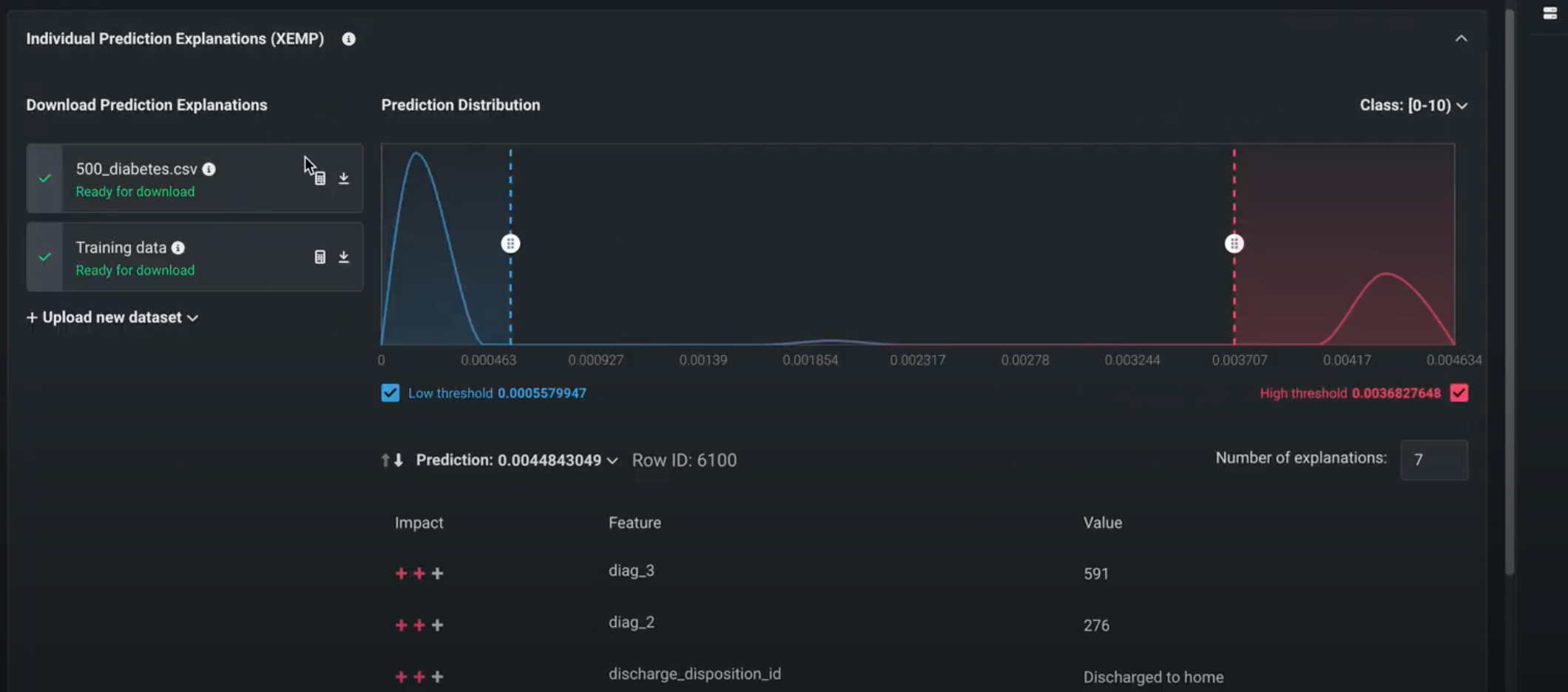Viewport: 1568px width, 692px height.
Task: Uncheck the Low threshold checkbox
Action: coord(390,393)
